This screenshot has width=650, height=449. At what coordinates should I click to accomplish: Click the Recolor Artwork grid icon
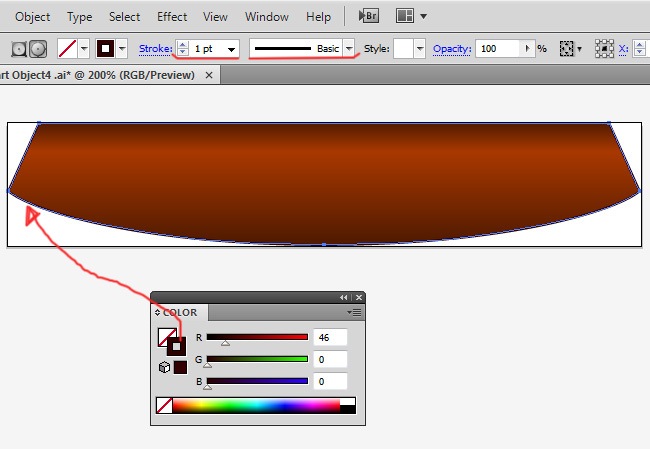pyautogui.click(x=569, y=48)
